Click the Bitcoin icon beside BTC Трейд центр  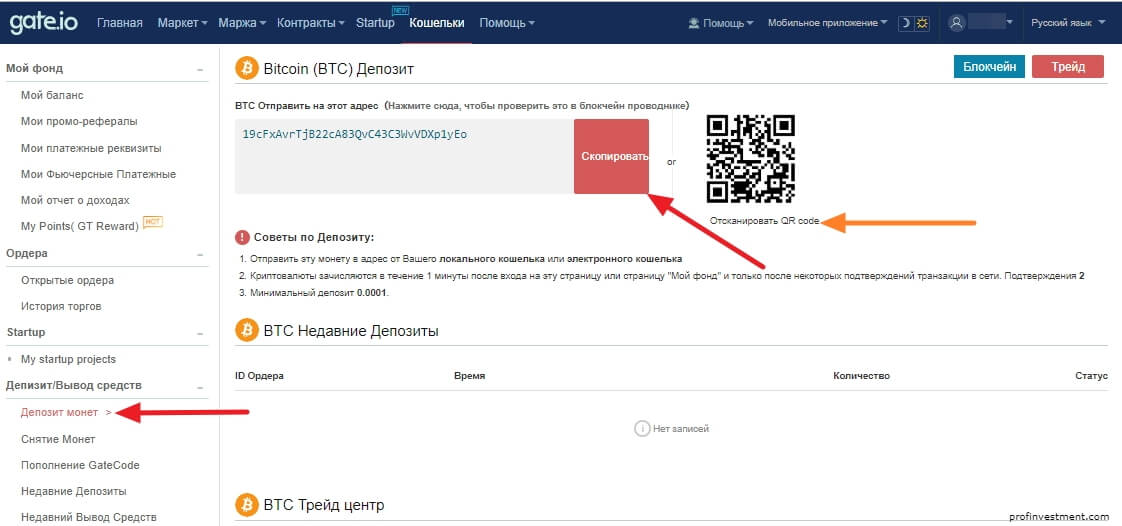click(247, 505)
